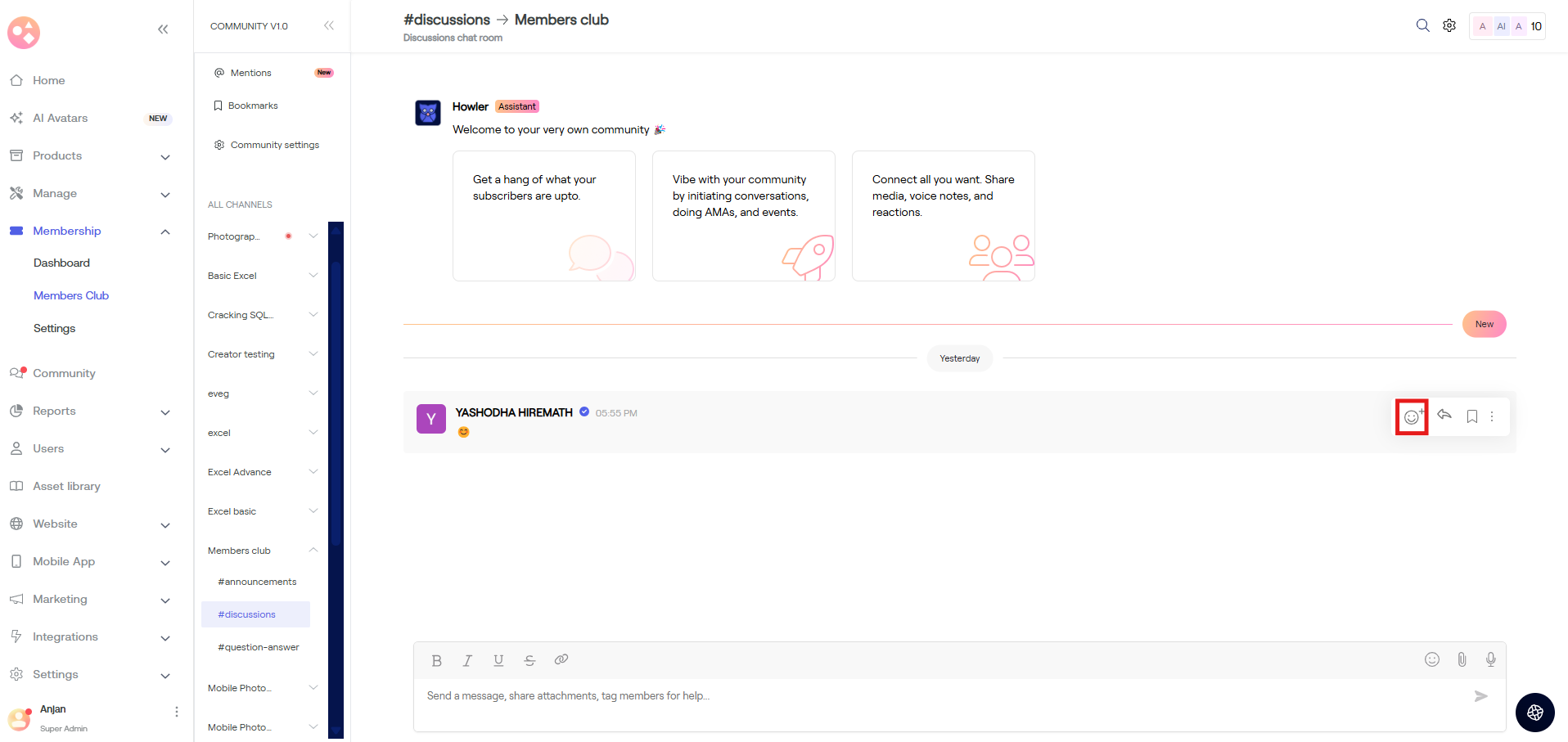The width and height of the screenshot is (1568, 742).
Task: Collapse the Members club channel group
Action: (x=313, y=551)
